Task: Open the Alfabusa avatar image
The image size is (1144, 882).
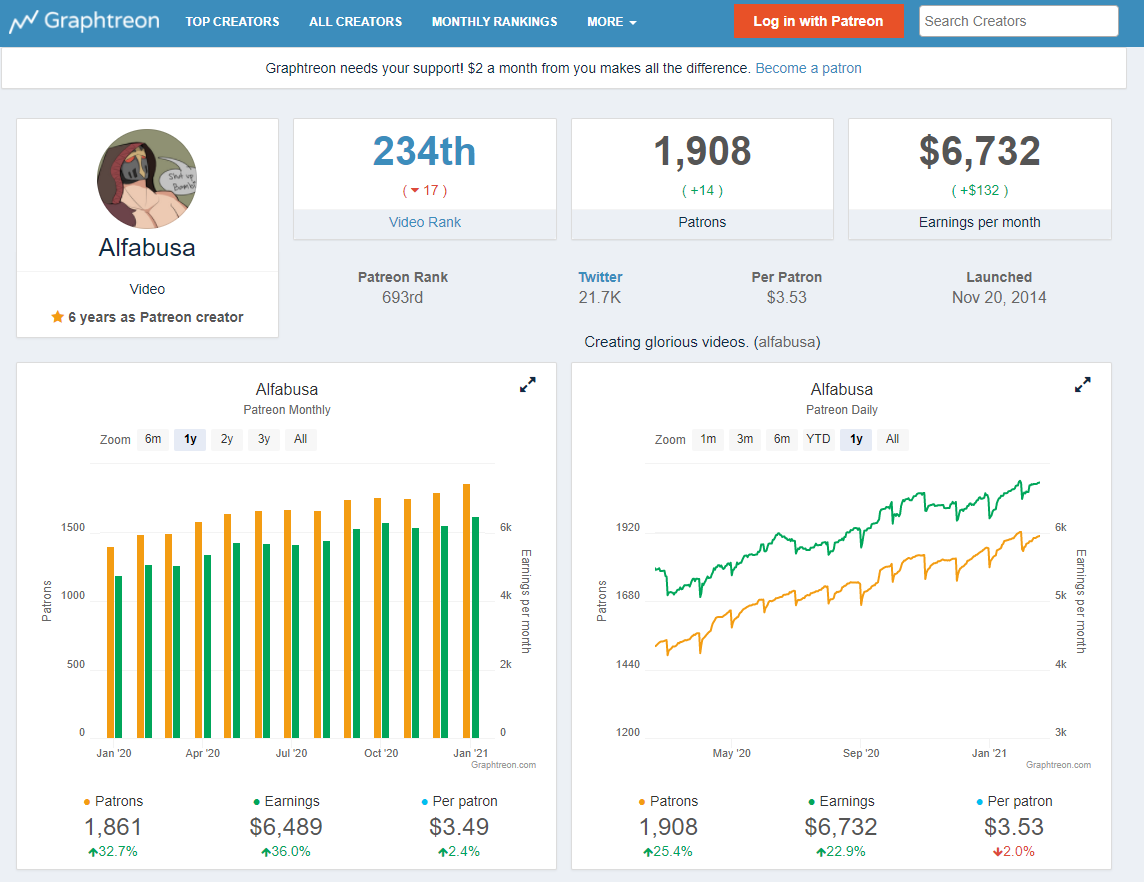Action: click(x=147, y=179)
